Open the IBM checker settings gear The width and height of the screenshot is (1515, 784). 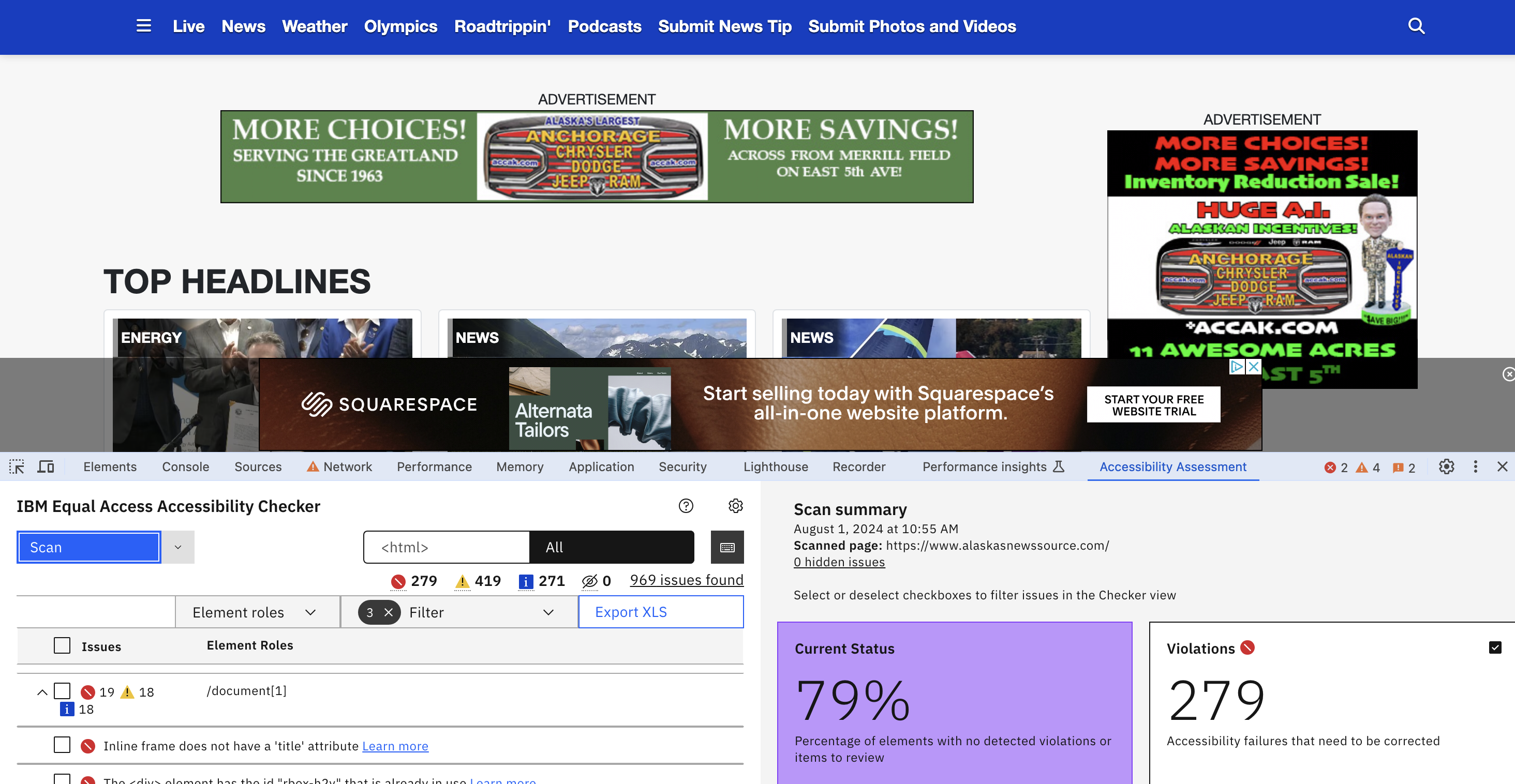tap(735, 506)
